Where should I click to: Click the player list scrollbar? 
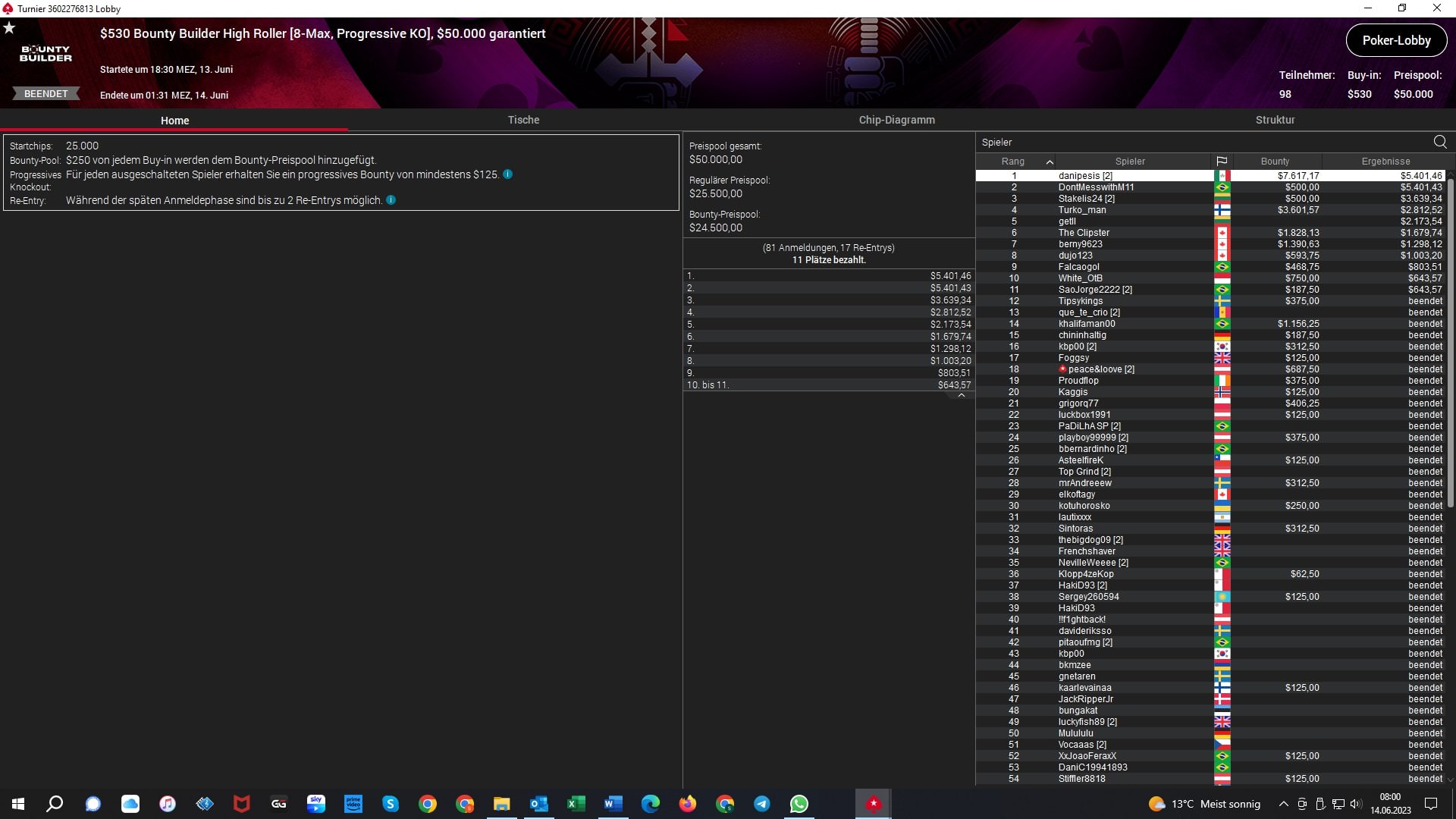pyautogui.click(x=1450, y=341)
